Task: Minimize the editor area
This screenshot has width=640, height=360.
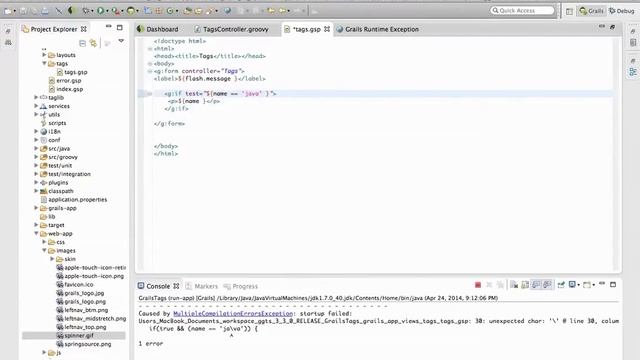Action: [x=602, y=27]
